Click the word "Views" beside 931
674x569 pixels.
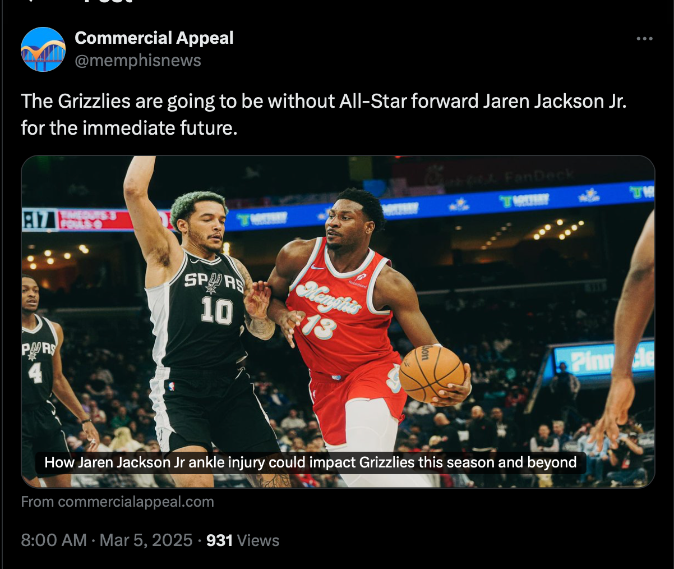[x=258, y=540]
